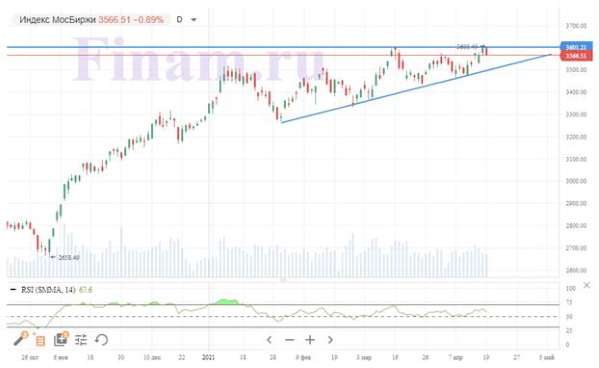Click the 3566.51 −0.89% price header
Screen dimensions: 600x368
(131, 20)
